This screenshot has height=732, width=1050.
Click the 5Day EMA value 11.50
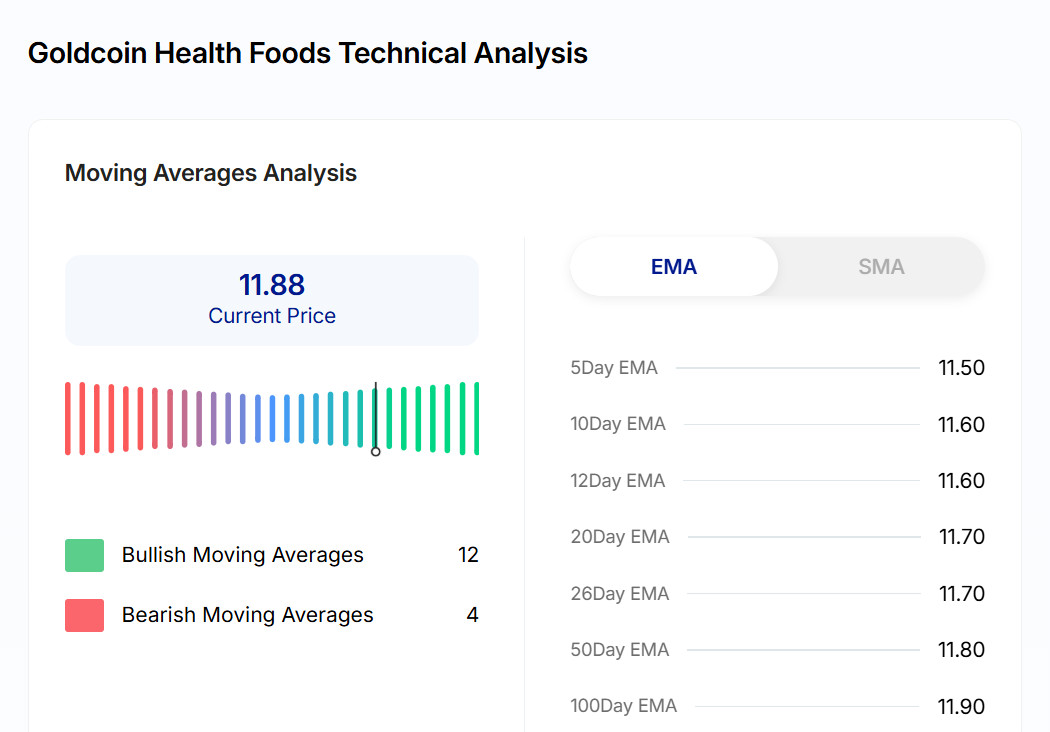point(961,368)
